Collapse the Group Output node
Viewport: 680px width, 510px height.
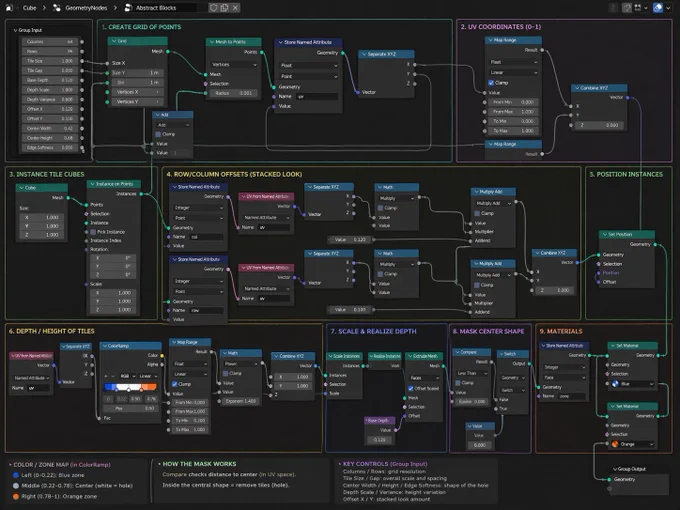coord(615,469)
